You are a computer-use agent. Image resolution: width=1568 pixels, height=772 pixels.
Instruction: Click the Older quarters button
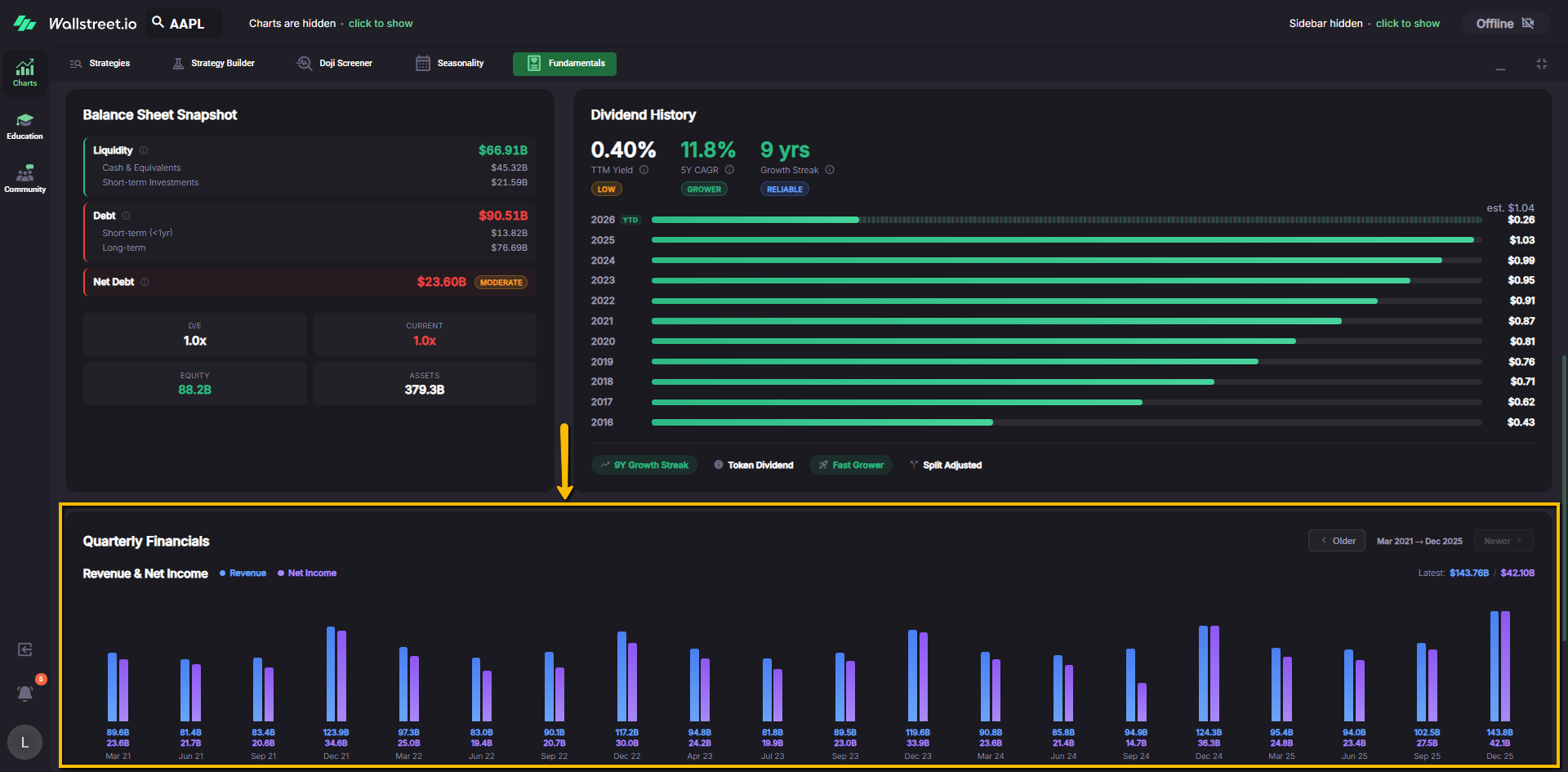pos(1337,541)
